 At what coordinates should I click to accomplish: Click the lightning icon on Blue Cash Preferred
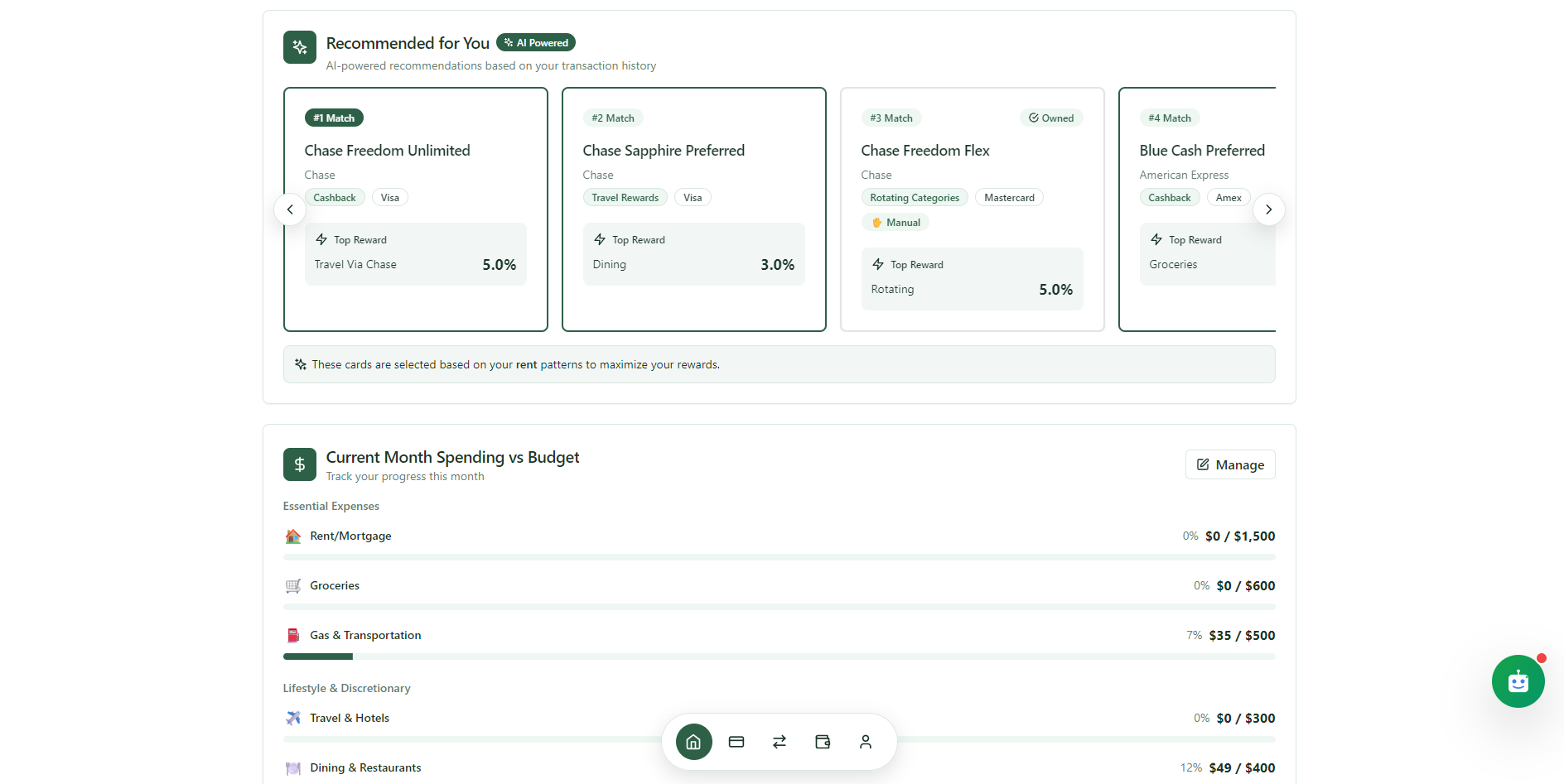[1156, 239]
